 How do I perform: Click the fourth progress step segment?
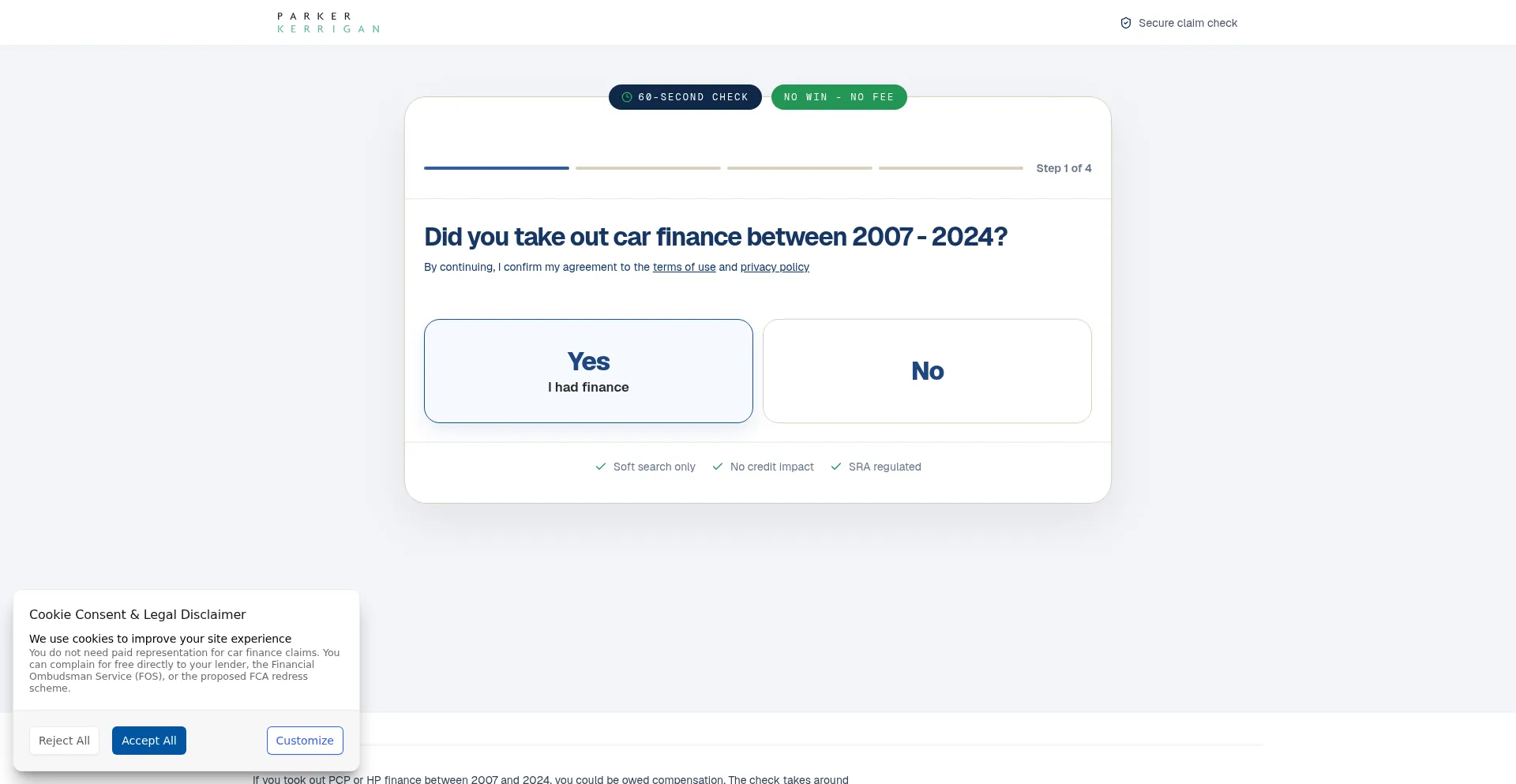coord(951,168)
